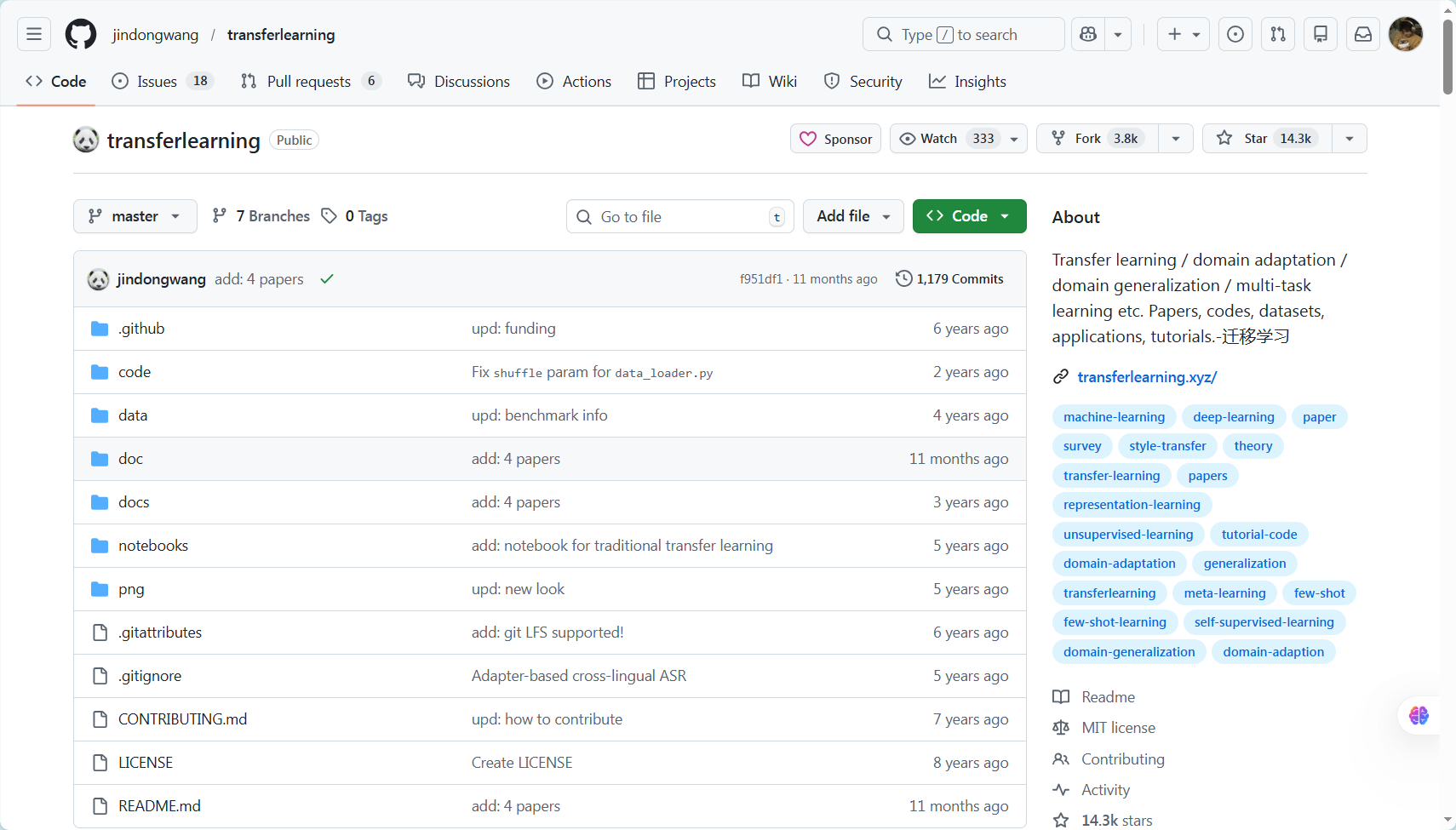The width and height of the screenshot is (1456, 830).
Task: Click the machine-learning topic tag
Action: click(1114, 416)
